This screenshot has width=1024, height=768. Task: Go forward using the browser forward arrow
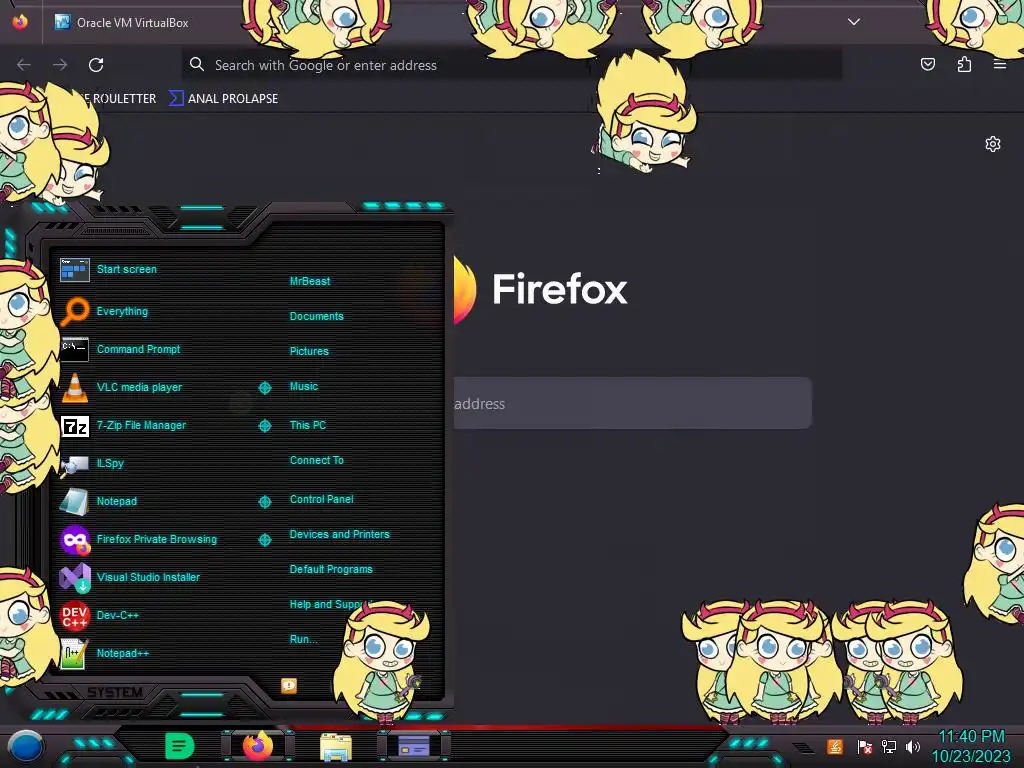click(x=60, y=65)
